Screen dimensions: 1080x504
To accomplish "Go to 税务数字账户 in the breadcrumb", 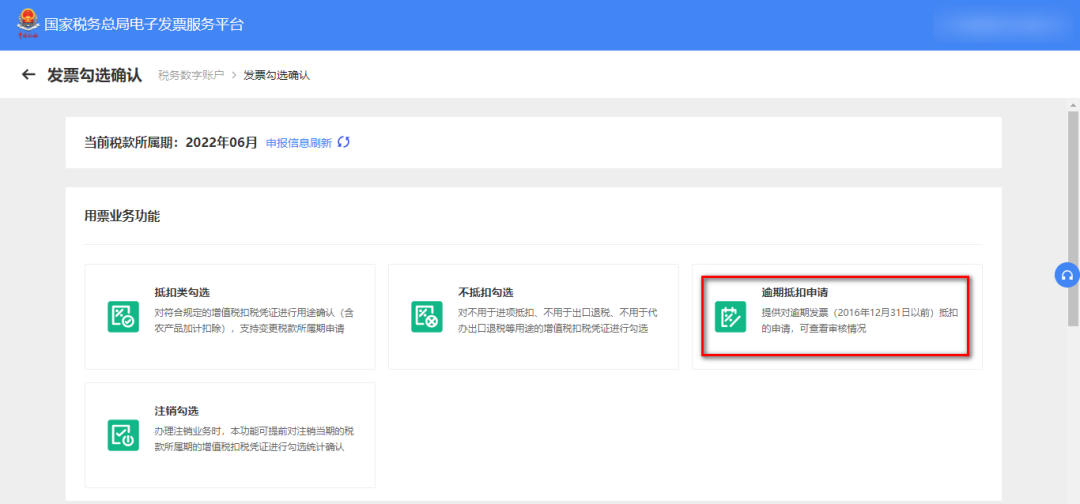I will tap(191, 76).
